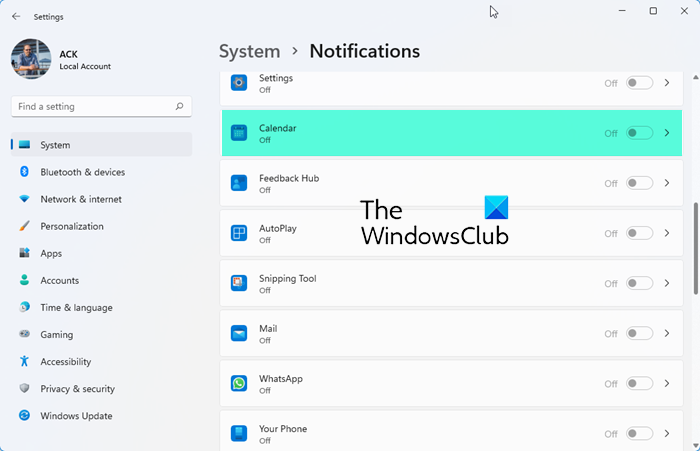Click the Local Account text

pos(85,67)
